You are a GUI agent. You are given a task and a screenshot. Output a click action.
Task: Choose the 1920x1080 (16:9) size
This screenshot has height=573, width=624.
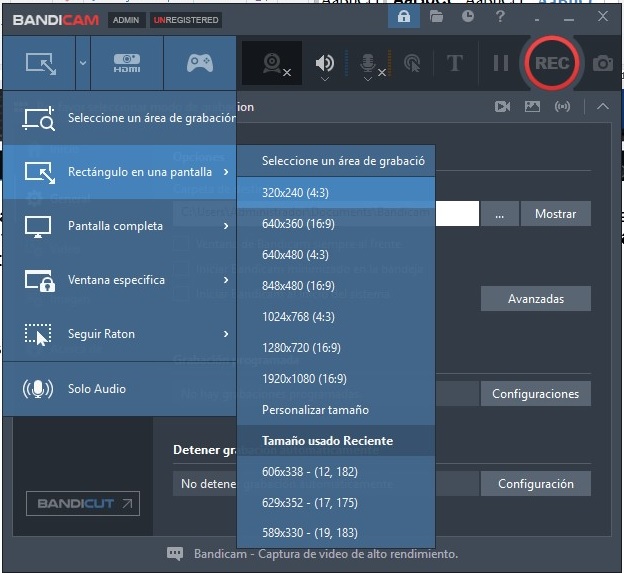336,379
